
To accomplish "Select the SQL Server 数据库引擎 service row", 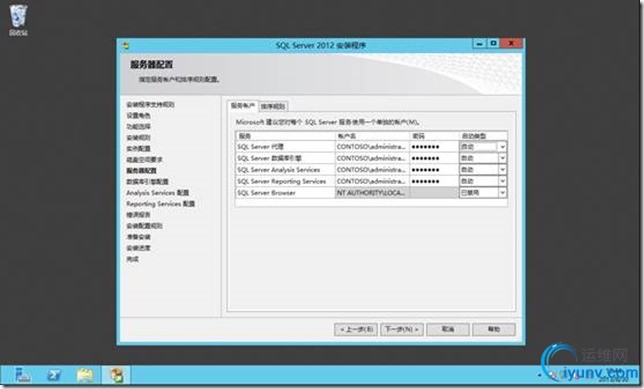I will coord(285,158).
